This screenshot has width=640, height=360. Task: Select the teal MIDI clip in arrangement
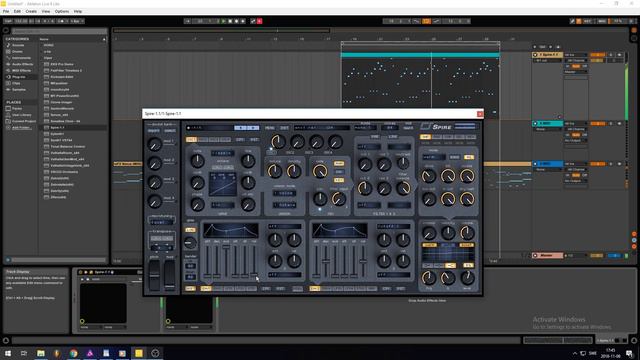click(420, 55)
